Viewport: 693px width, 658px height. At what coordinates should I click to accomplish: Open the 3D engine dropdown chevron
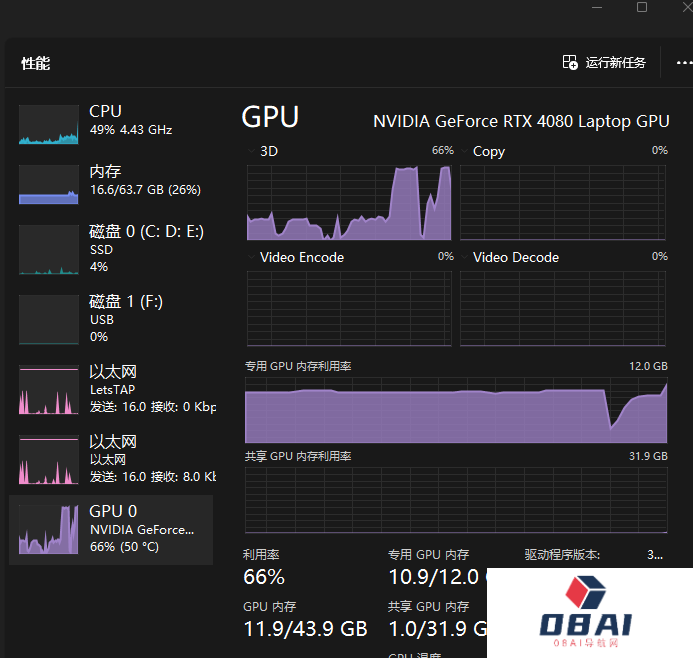click(x=251, y=151)
